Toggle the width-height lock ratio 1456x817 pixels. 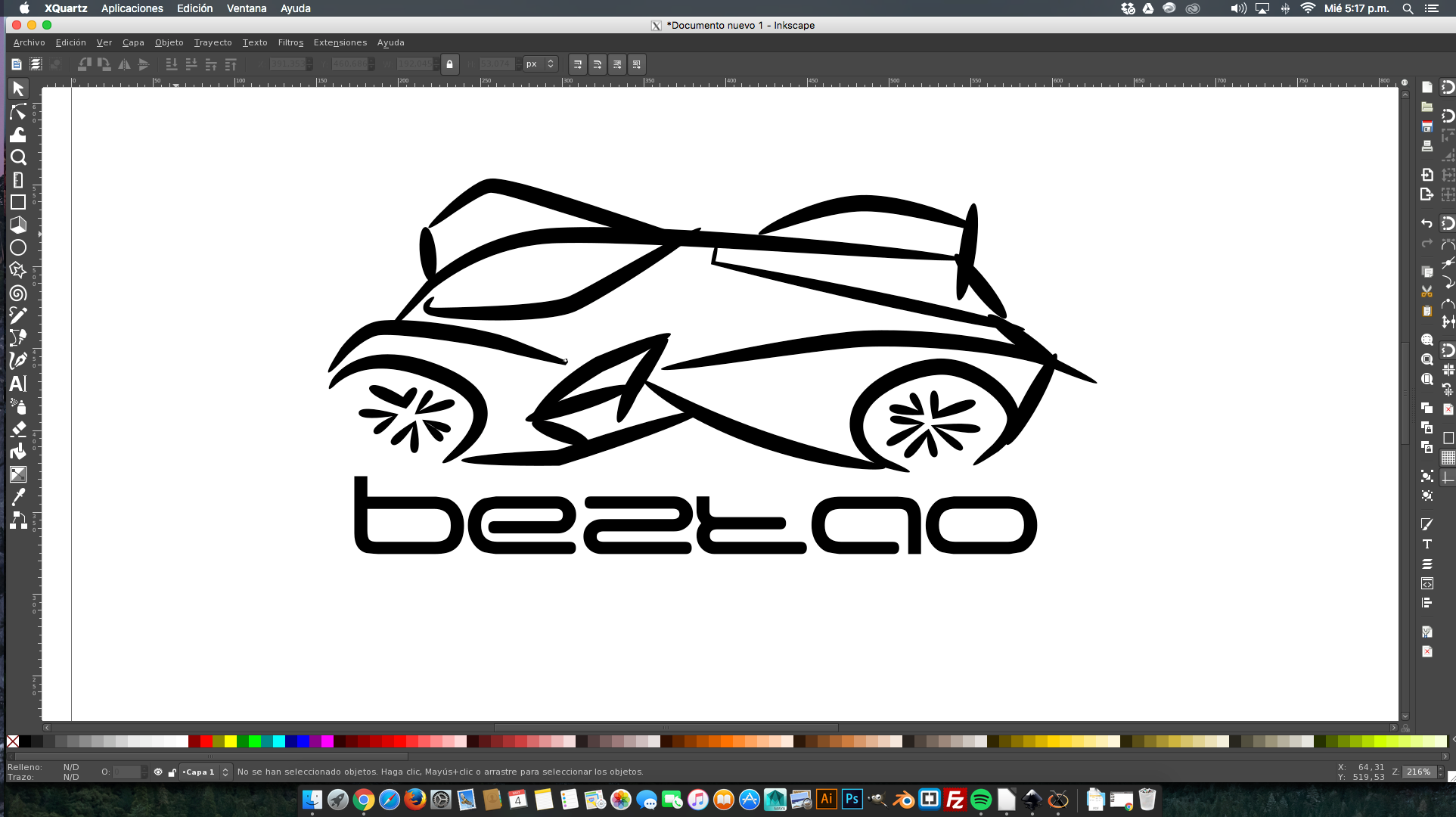[450, 64]
